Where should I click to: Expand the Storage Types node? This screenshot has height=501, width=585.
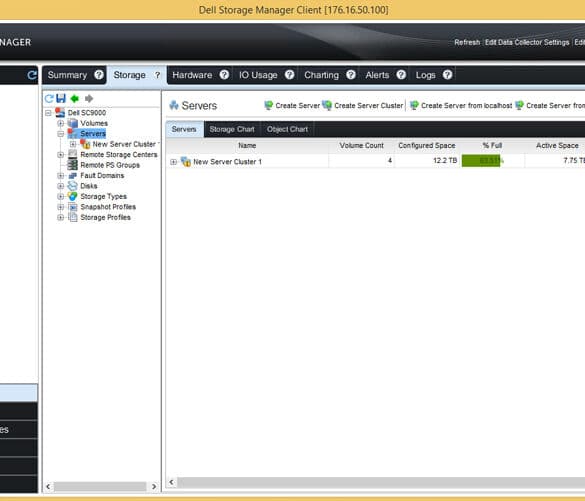[60, 196]
